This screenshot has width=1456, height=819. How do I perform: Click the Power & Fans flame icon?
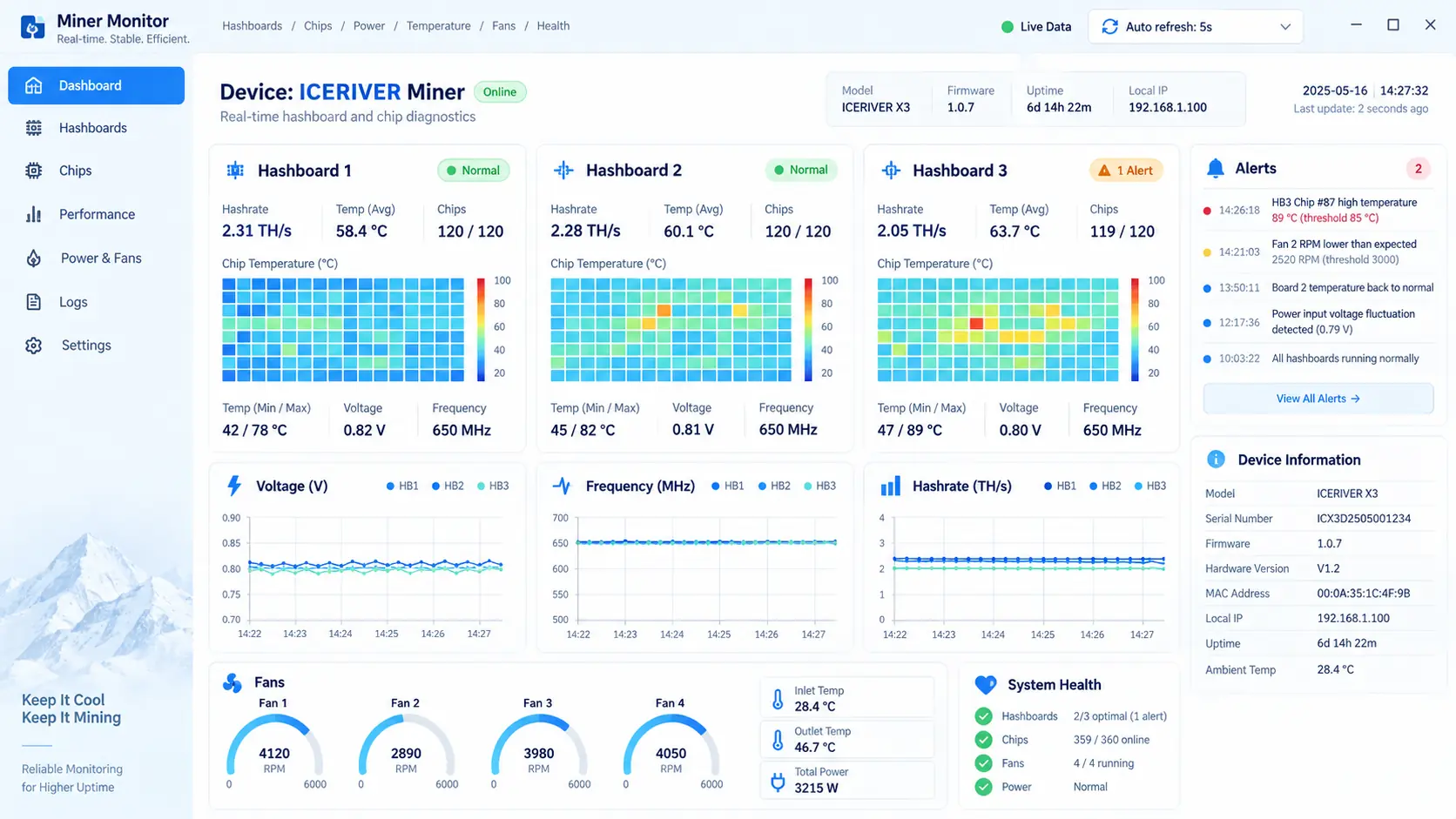(x=34, y=258)
